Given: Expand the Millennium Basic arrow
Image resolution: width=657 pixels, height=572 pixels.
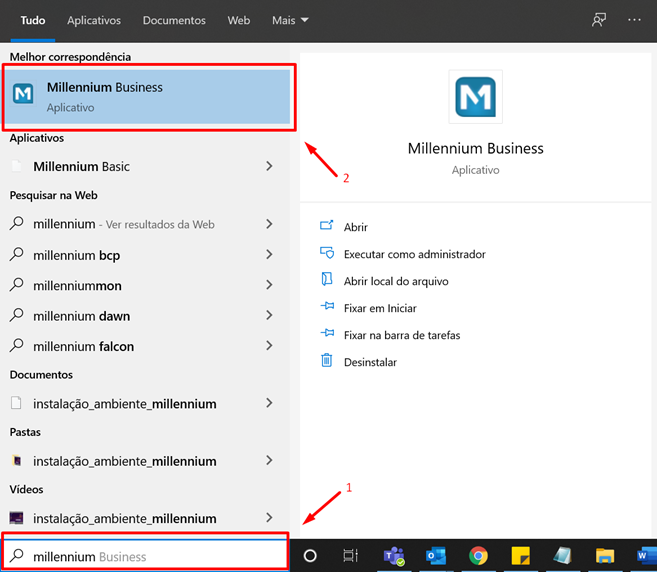Looking at the screenshot, I should click(269, 166).
